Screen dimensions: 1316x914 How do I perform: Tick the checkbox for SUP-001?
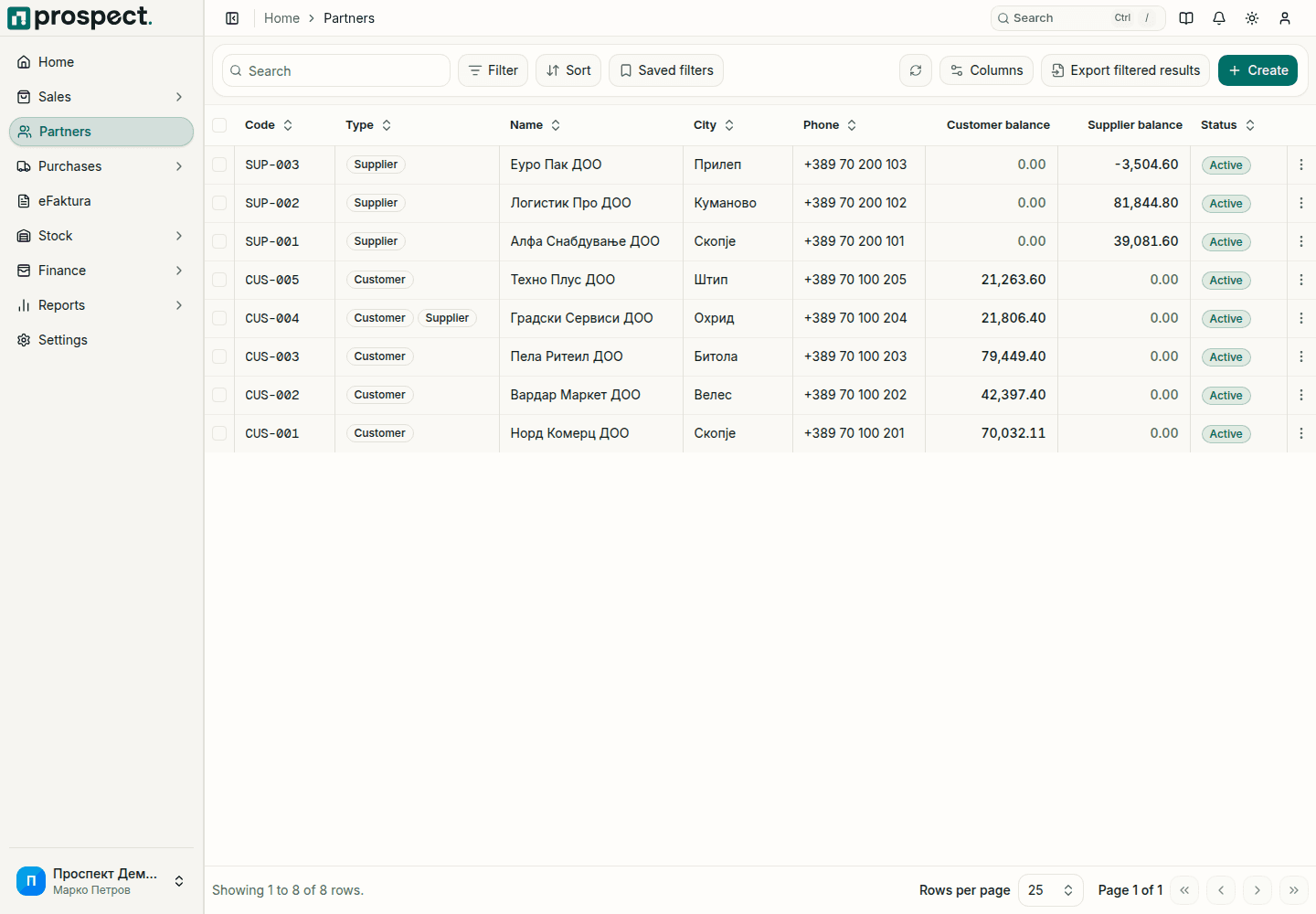219,241
